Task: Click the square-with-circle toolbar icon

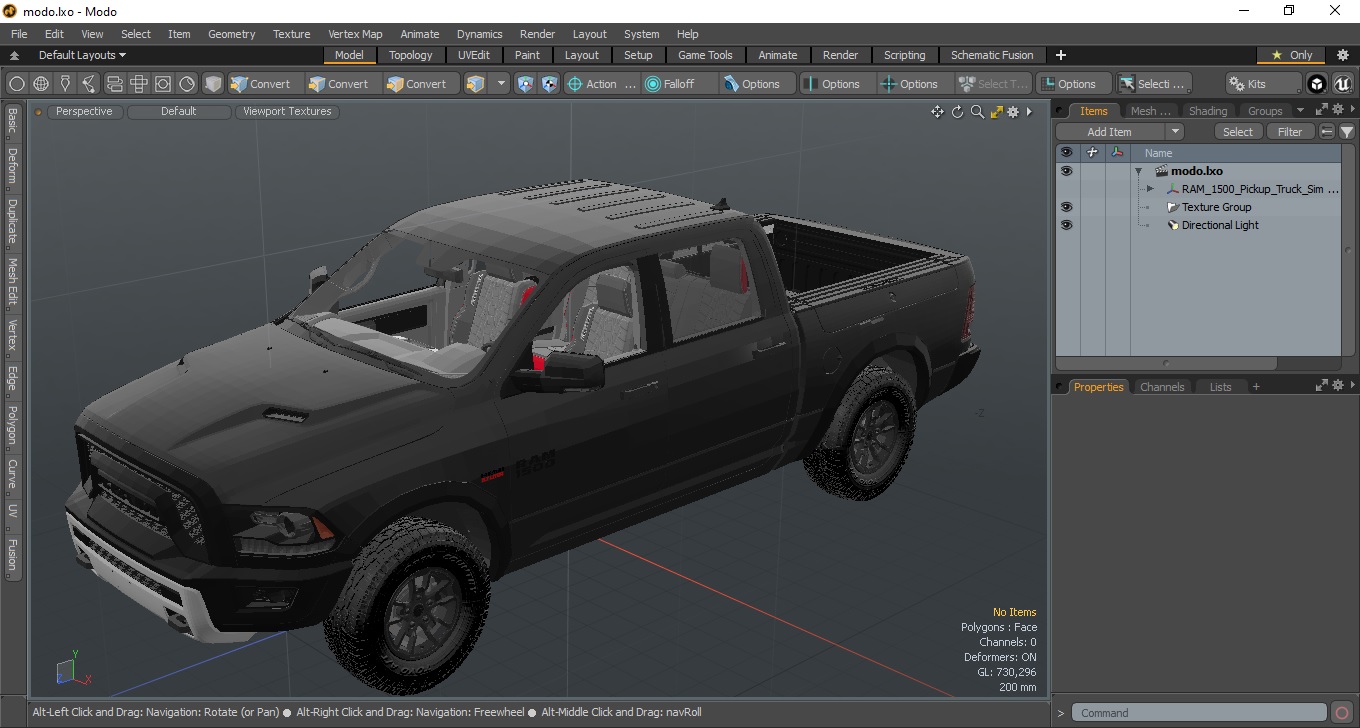Action: pos(162,84)
